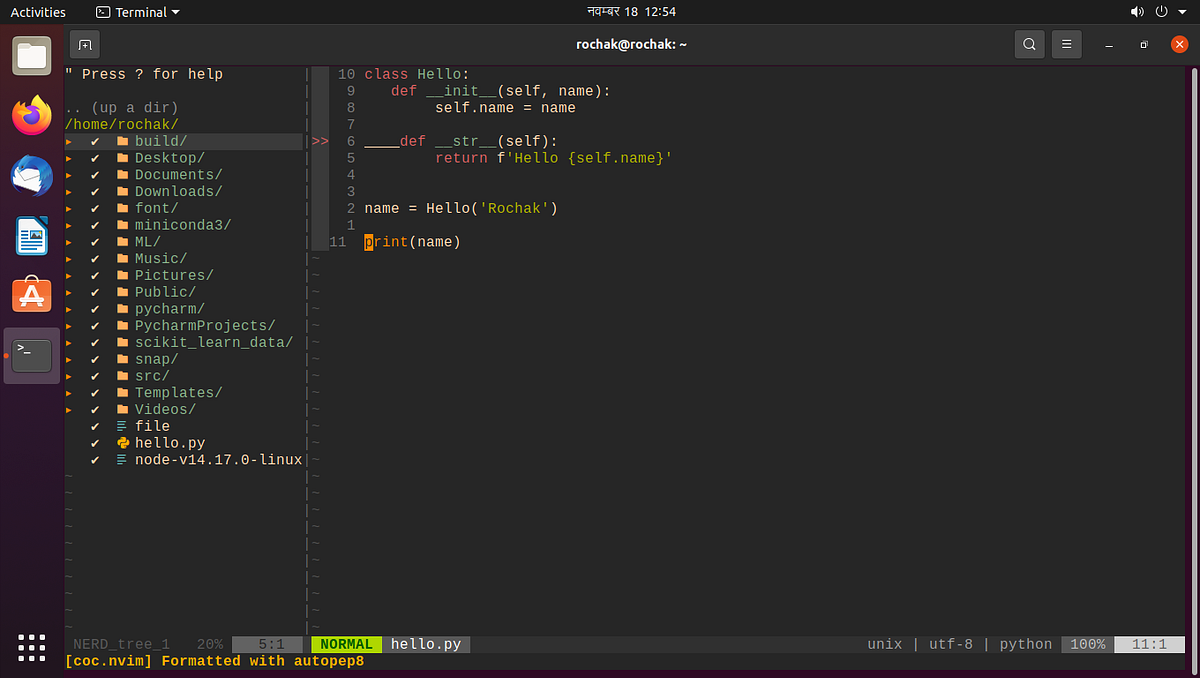
Task: Open Thunderbird mail from the dock
Action: coord(31,175)
